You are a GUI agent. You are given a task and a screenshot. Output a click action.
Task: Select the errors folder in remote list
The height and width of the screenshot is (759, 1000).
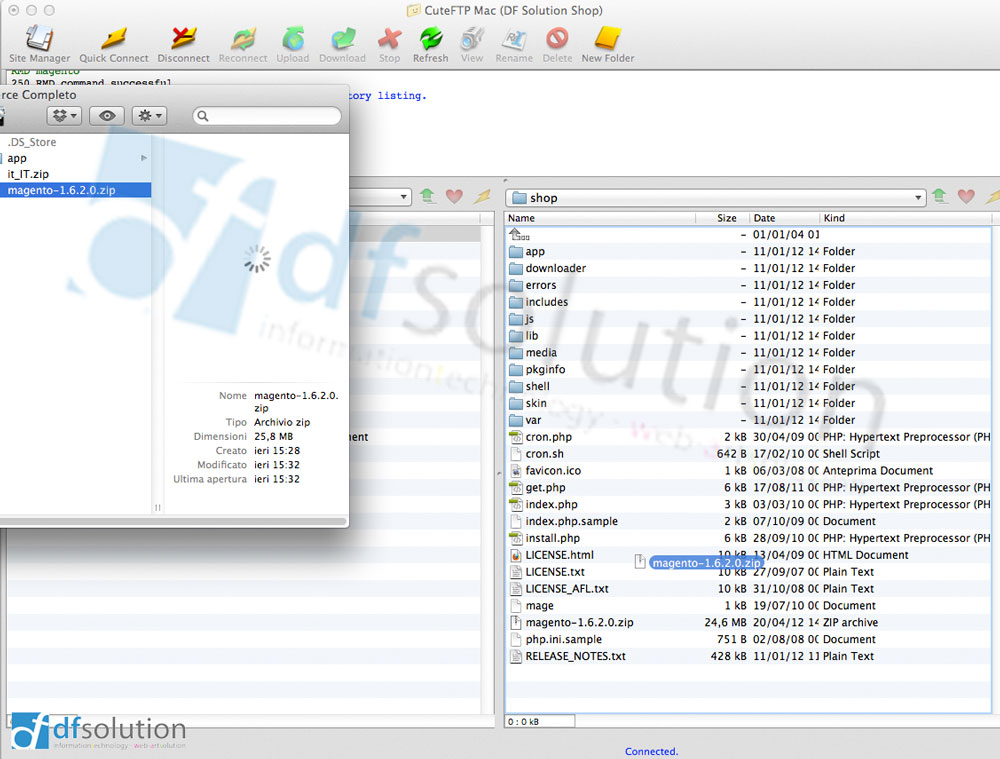pyautogui.click(x=749, y=285)
